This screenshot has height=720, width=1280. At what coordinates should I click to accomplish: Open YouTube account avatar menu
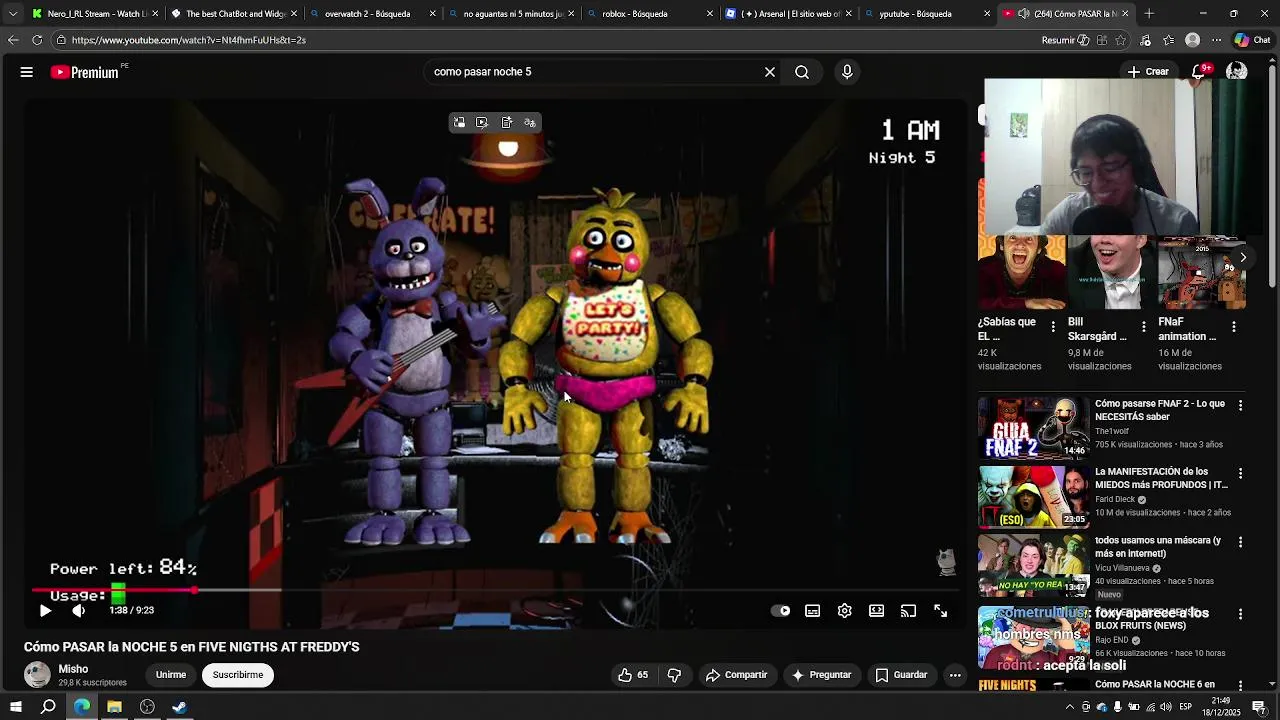coord(1237,72)
